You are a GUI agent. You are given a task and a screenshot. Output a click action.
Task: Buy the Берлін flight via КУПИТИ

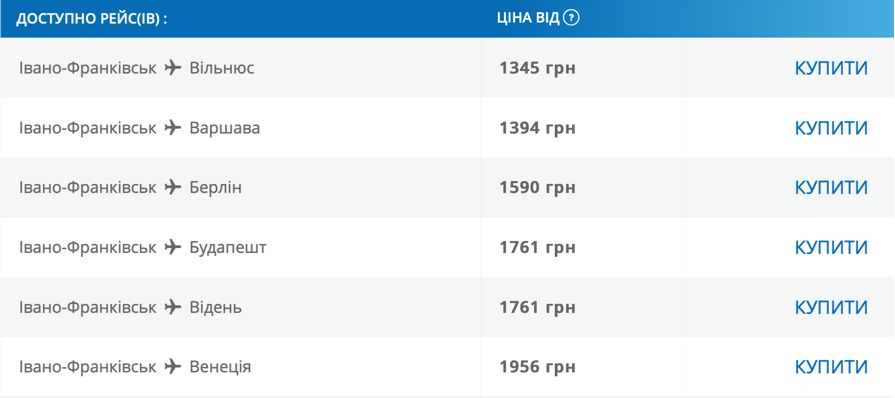[831, 187]
